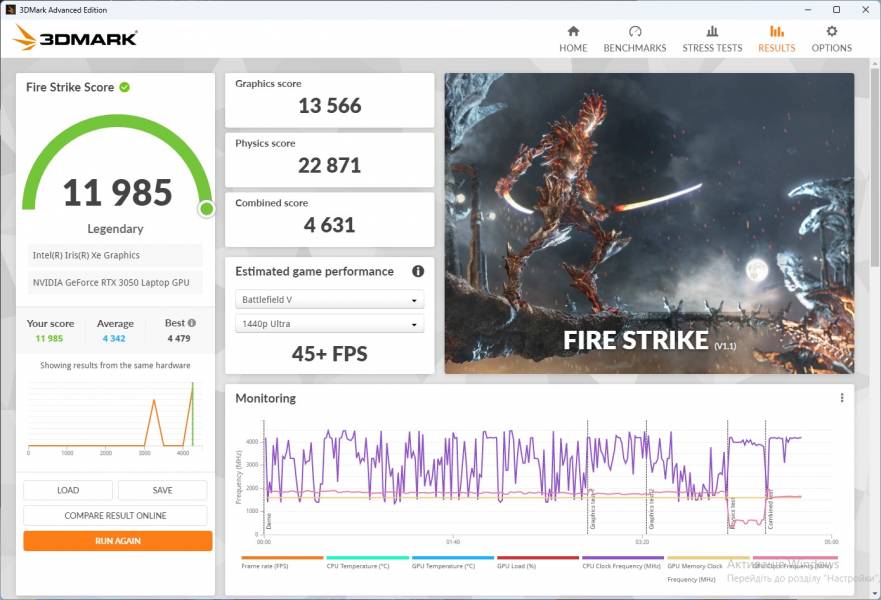Click the HOME tab label

(573, 48)
